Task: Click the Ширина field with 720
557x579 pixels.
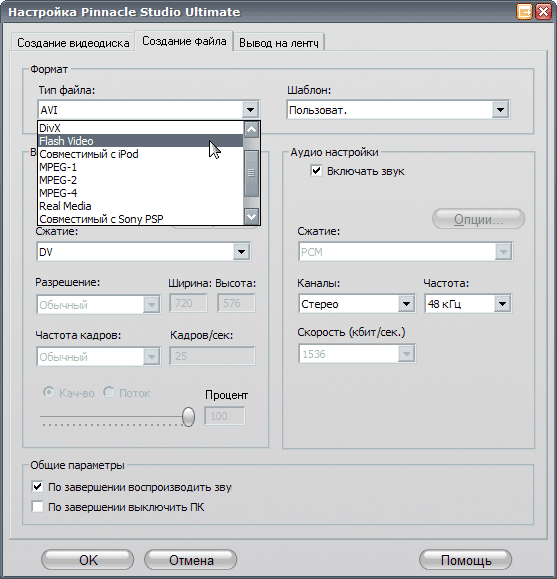Action: 188,303
